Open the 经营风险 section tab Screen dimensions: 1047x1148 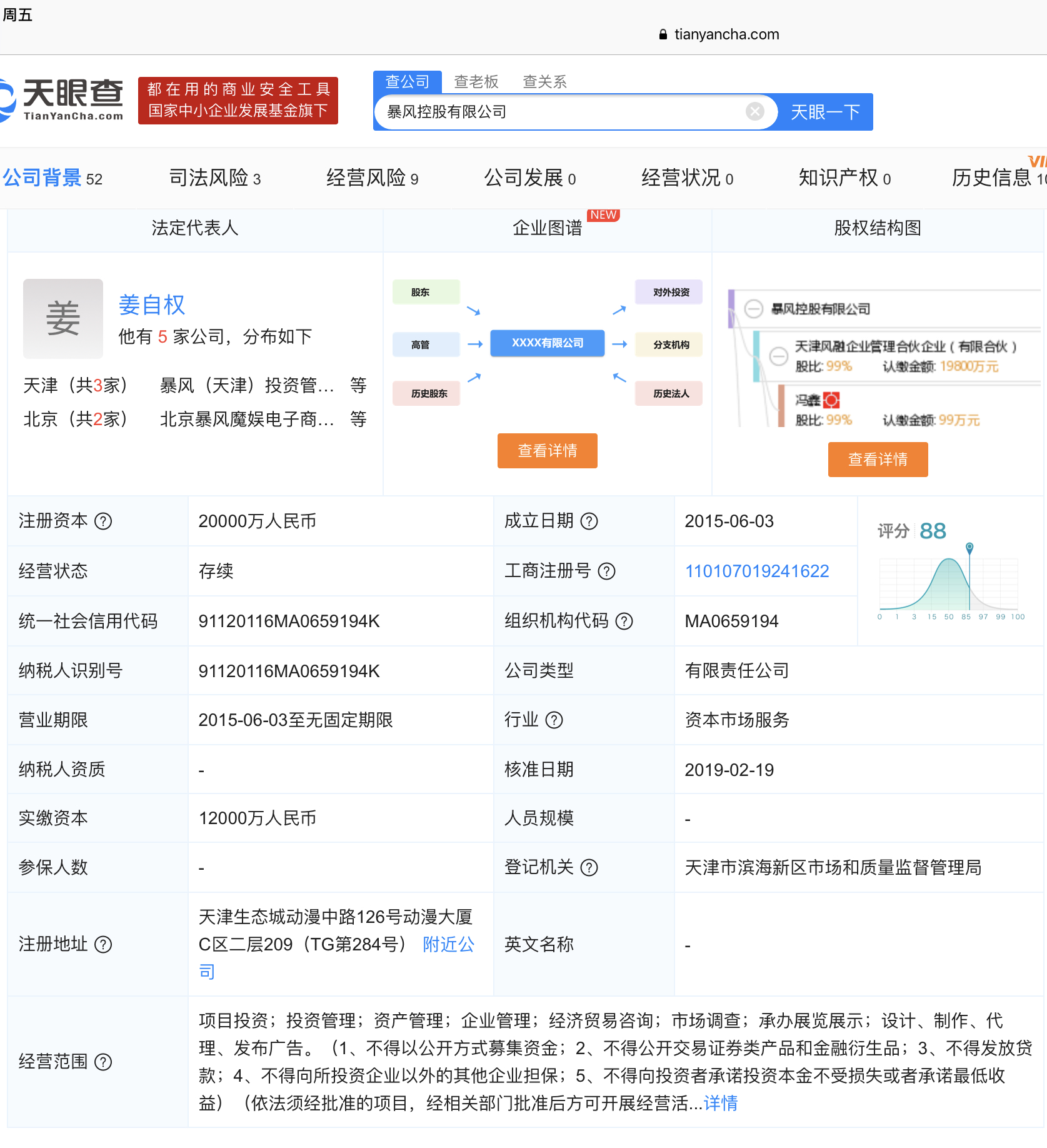tap(373, 178)
